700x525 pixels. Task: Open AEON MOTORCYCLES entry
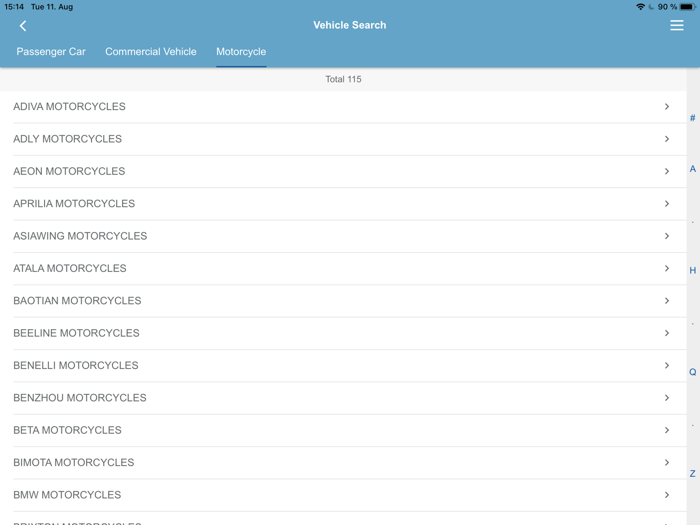click(x=343, y=171)
